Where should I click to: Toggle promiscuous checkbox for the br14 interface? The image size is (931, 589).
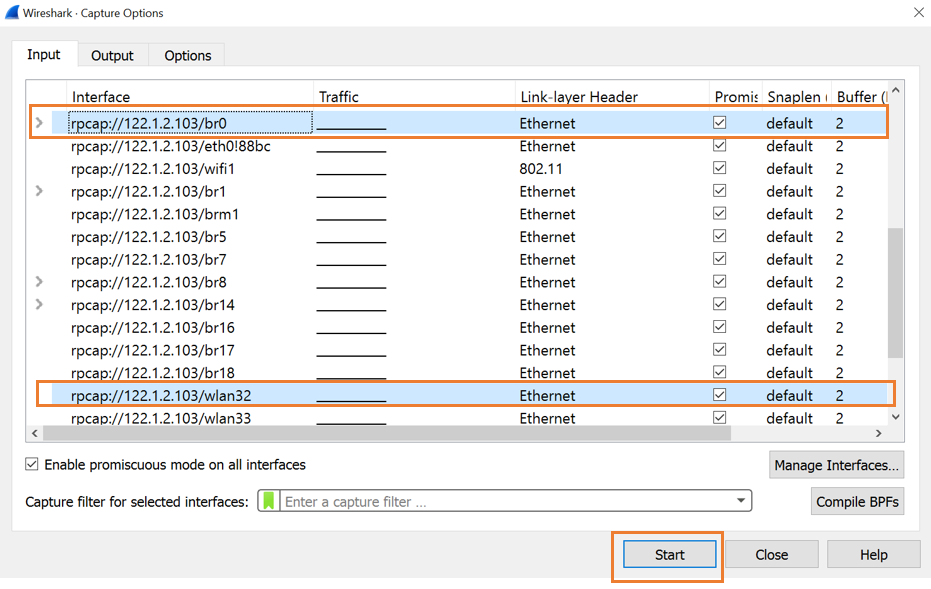(x=720, y=304)
